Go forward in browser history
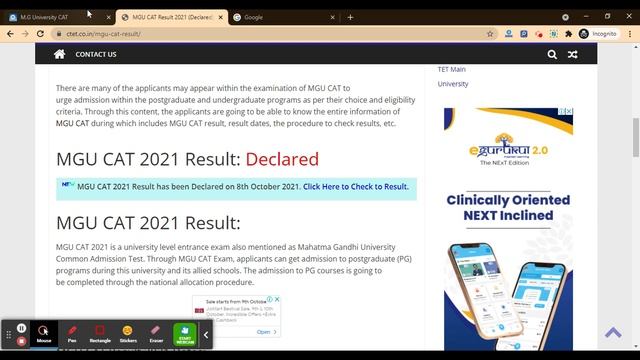Screen dimensions: 640x360 click(x=25, y=34)
